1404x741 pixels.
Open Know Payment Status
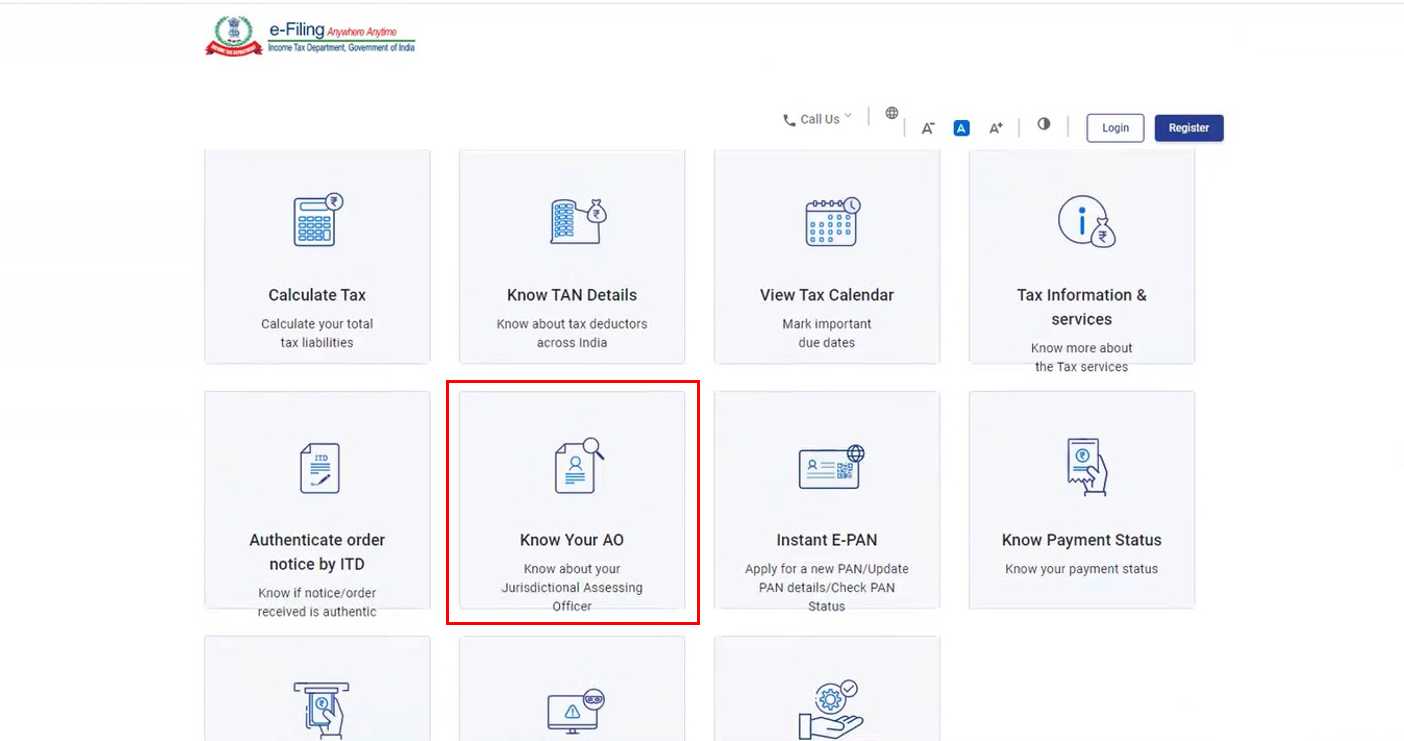point(1081,500)
